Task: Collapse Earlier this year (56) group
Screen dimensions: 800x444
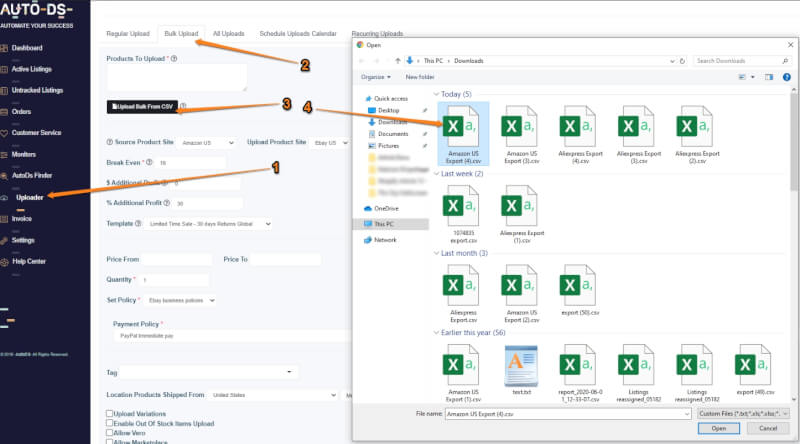Action: [x=436, y=333]
